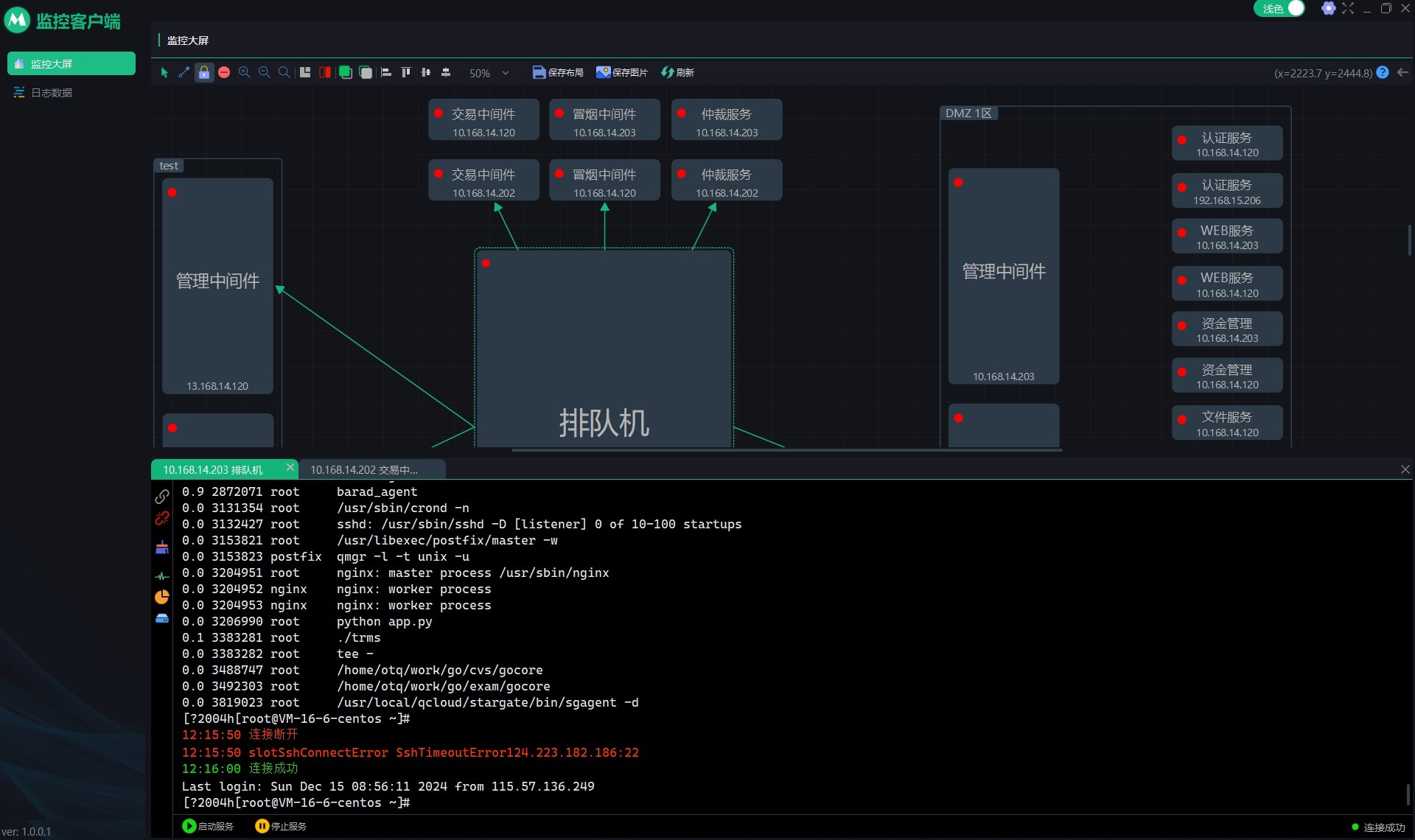Select 交易中间件 node with IP 10.168.14.202
Viewport: 1415px width, 840px height.
(x=483, y=181)
